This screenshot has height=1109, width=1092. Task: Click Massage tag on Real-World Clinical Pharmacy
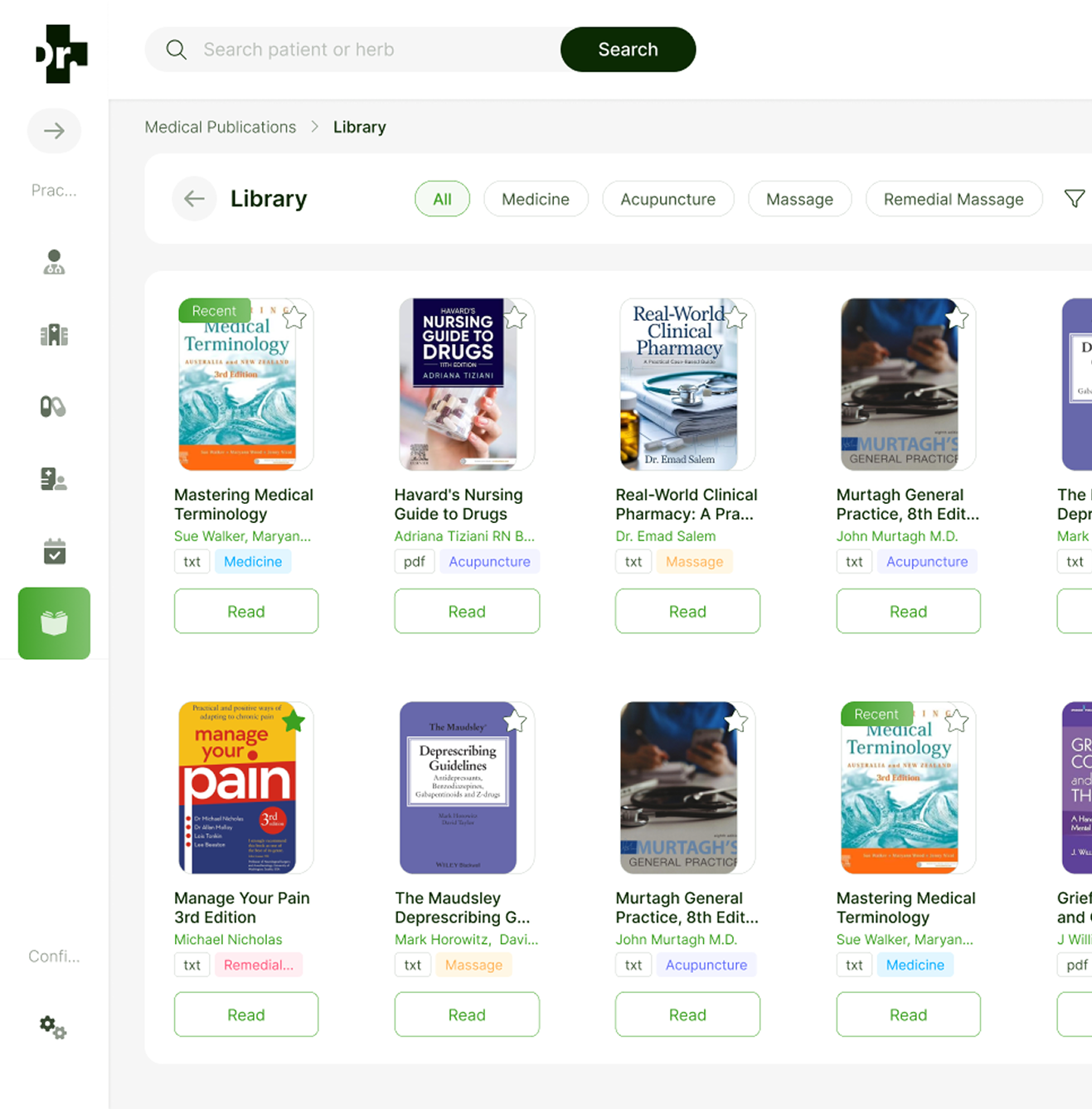pyautogui.click(x=694, y=562)
